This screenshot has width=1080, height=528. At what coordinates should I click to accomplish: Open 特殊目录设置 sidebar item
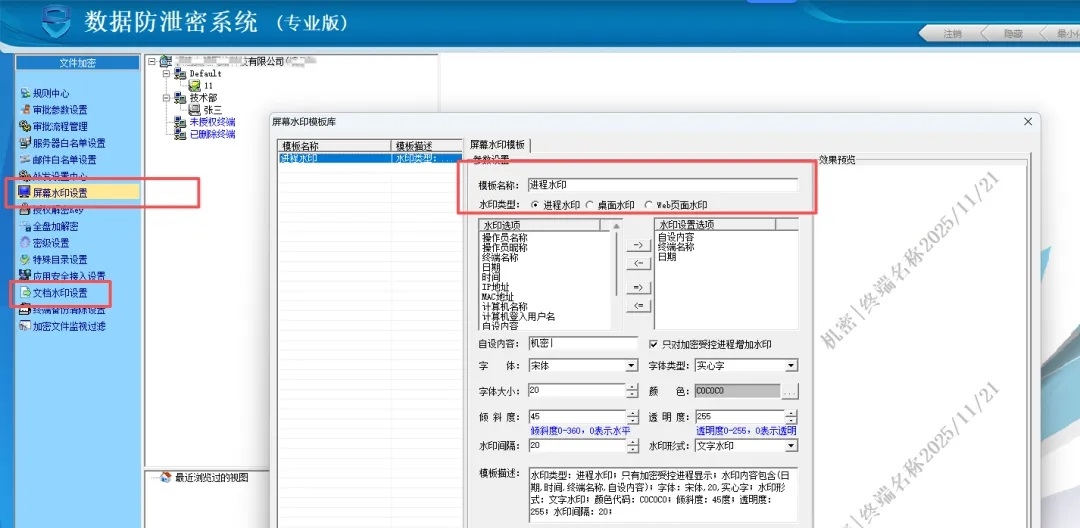(x=59, y=260)
